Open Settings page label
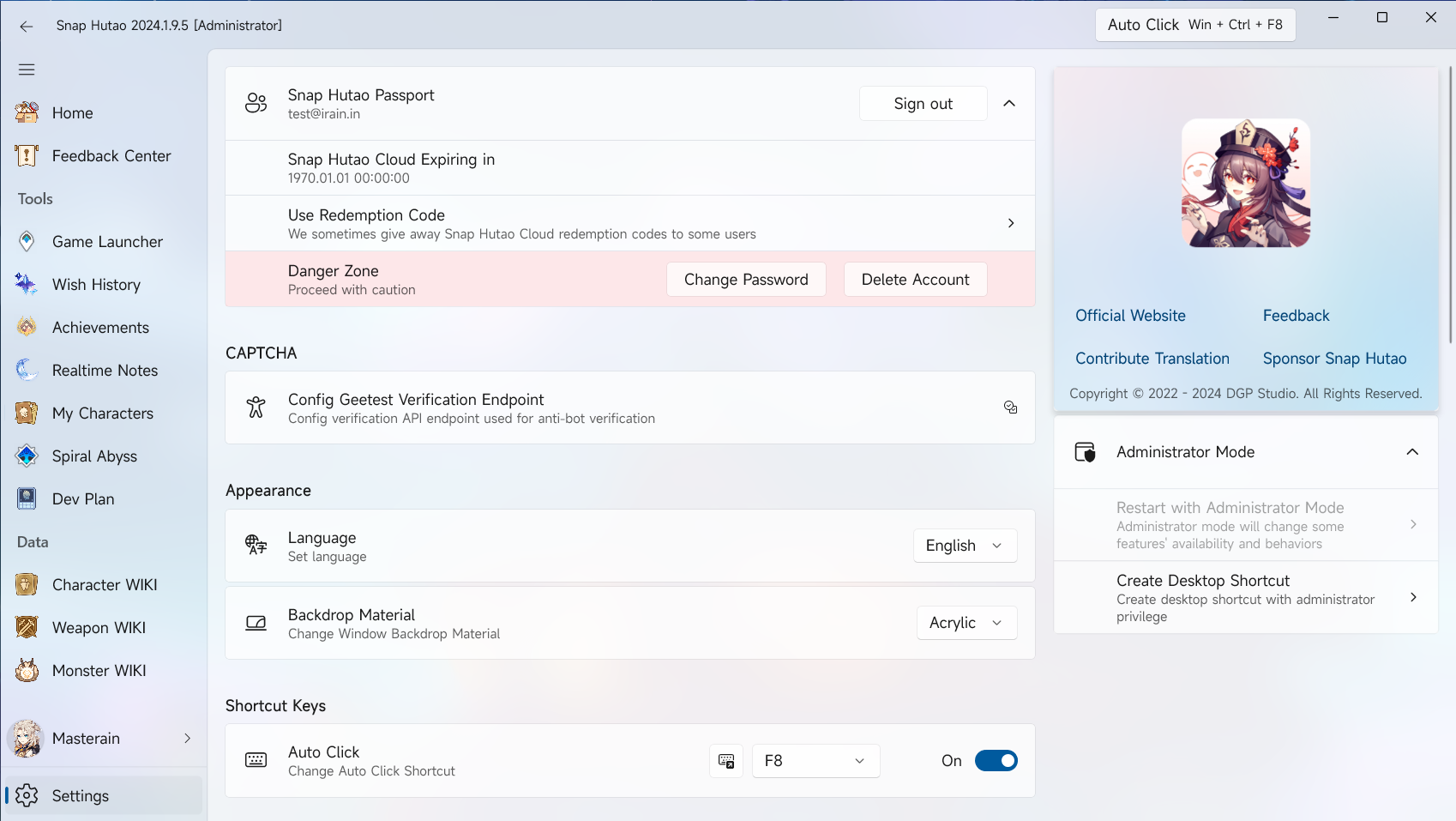The height and width of the screenshot is (821, 1456). (x=81, y=796)
